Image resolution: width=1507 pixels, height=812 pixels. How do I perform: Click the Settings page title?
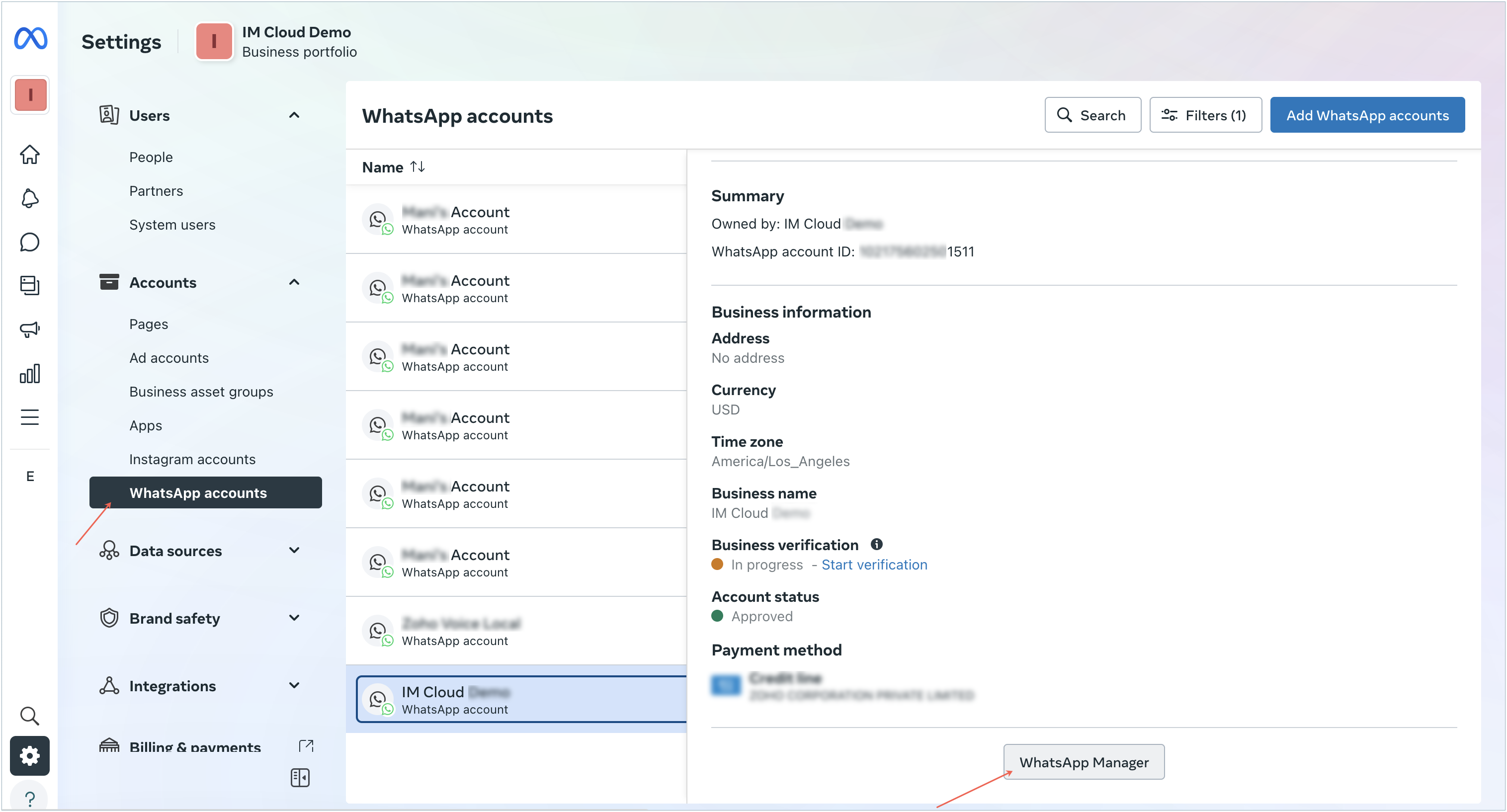121,42
